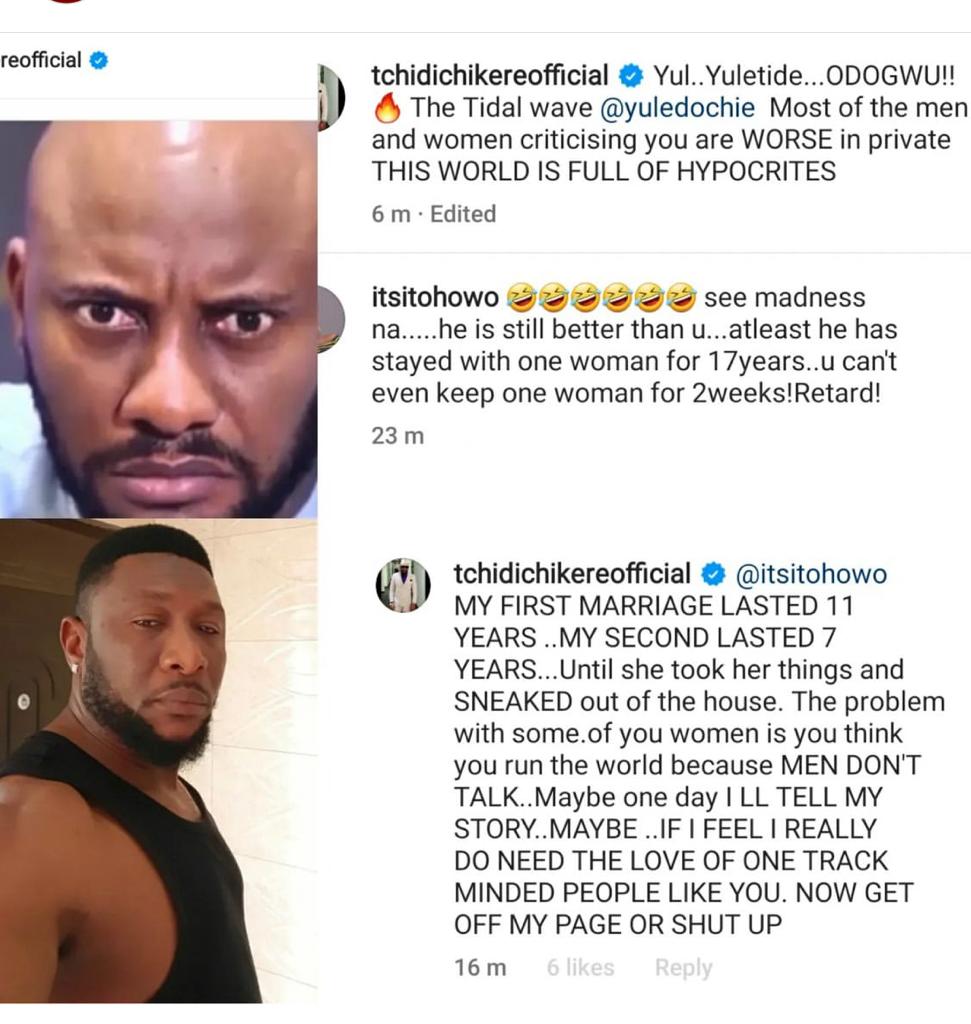Open the itsitohowo username link
971x1024 pixels.
435,297
